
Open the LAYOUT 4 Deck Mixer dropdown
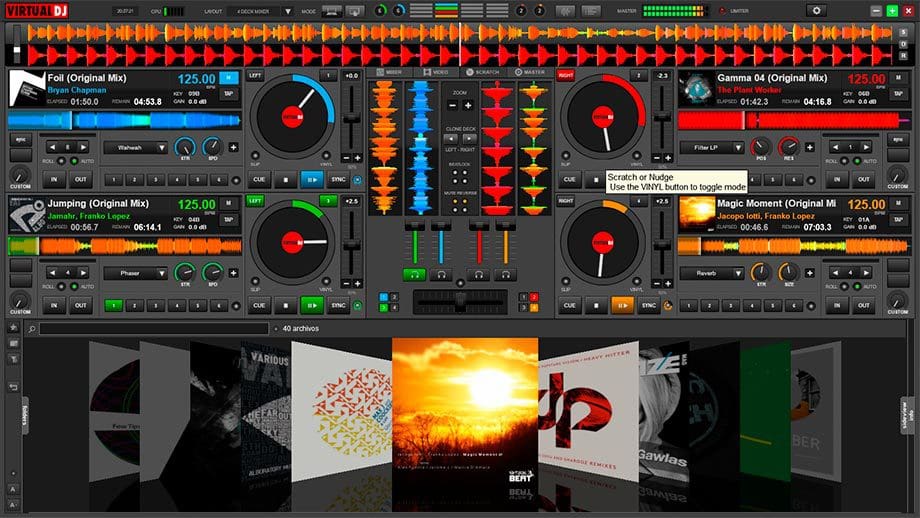tap(288, 11)
